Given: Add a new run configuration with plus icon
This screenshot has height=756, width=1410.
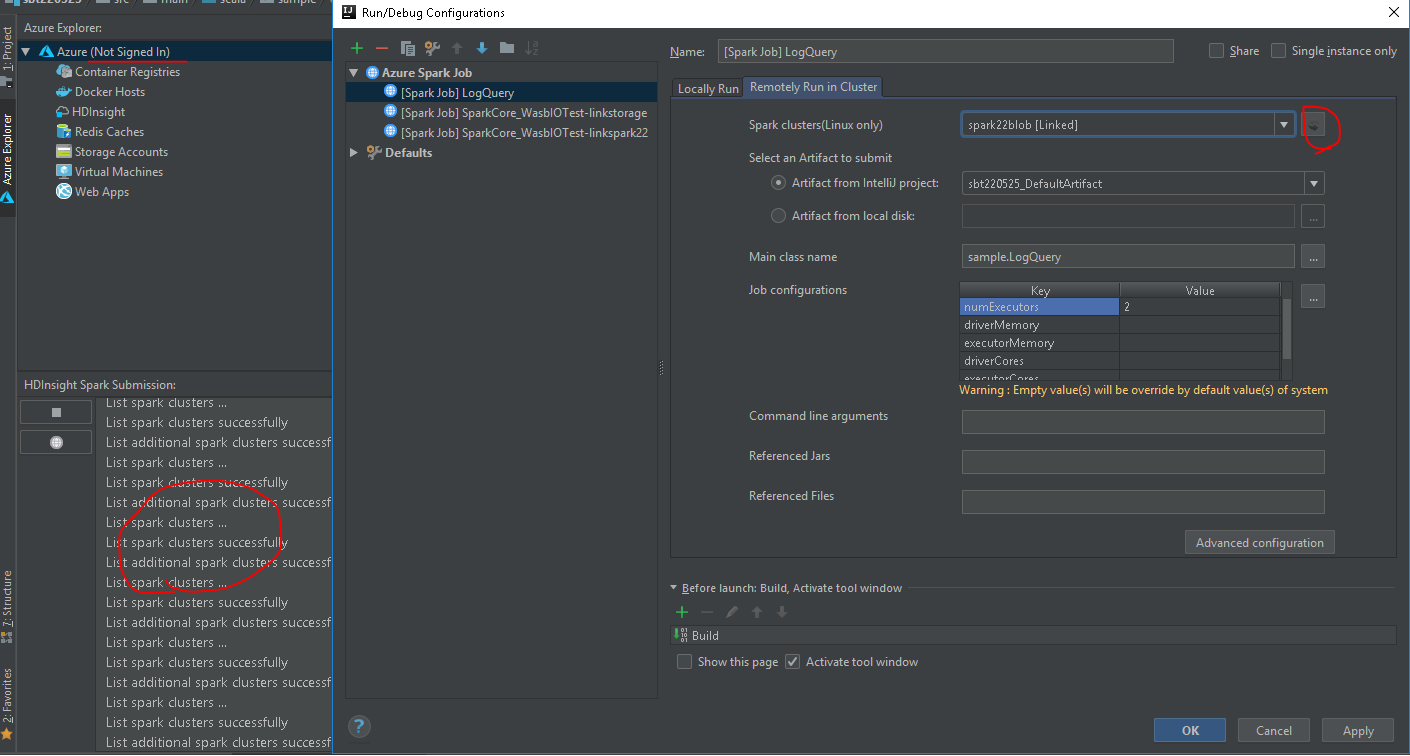Looking at the screenshot, I should click(x=356, y=47).
